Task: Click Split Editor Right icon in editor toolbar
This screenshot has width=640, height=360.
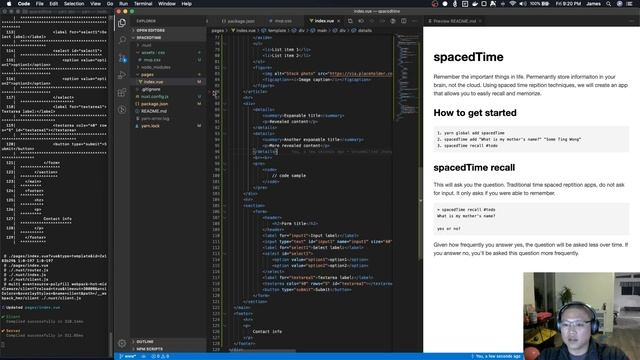Action: (x=403, y=21)
